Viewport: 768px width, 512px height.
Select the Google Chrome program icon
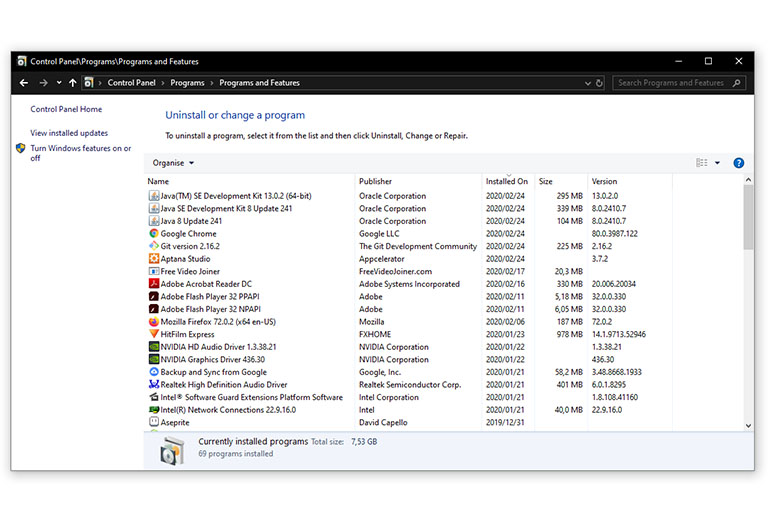point(154,233)
